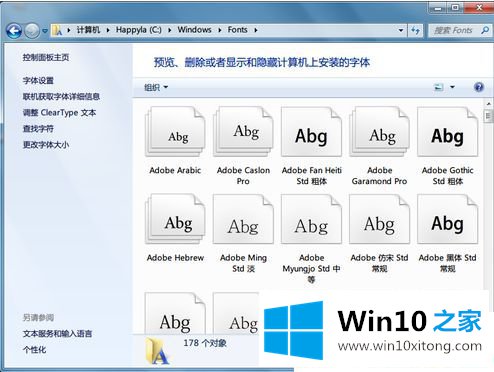Open 更改字体大小 link
Viewport: 494px width, 372px height.
(x=46, y=145)
